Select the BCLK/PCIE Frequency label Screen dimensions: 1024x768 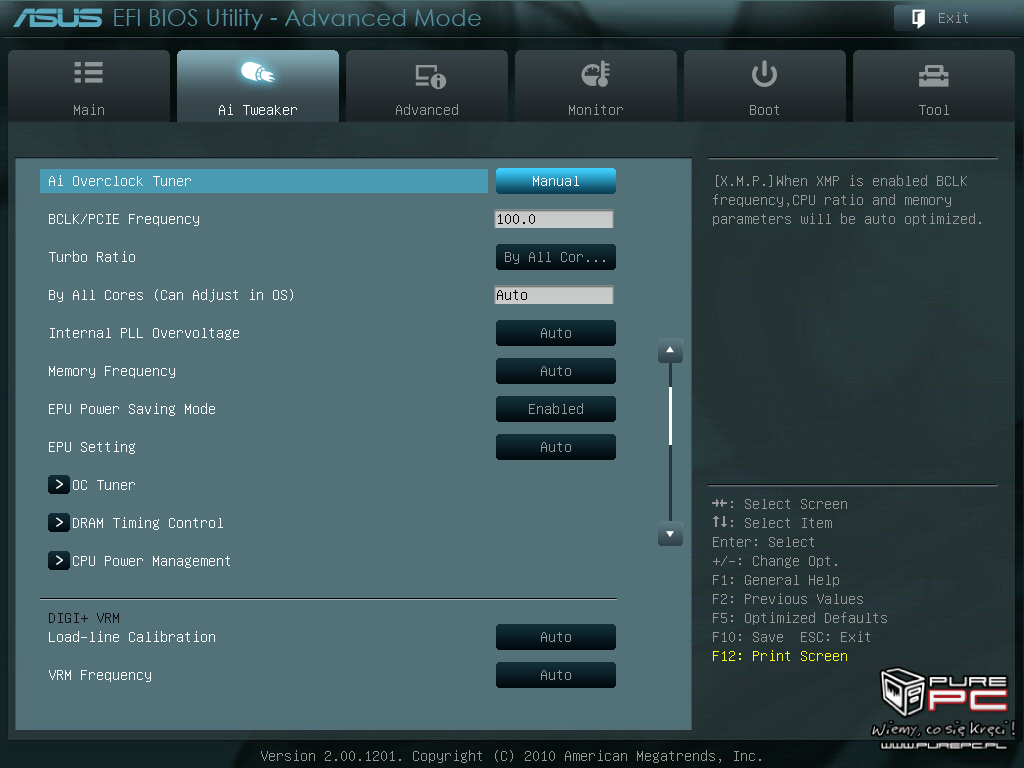[x=124, y=219]
